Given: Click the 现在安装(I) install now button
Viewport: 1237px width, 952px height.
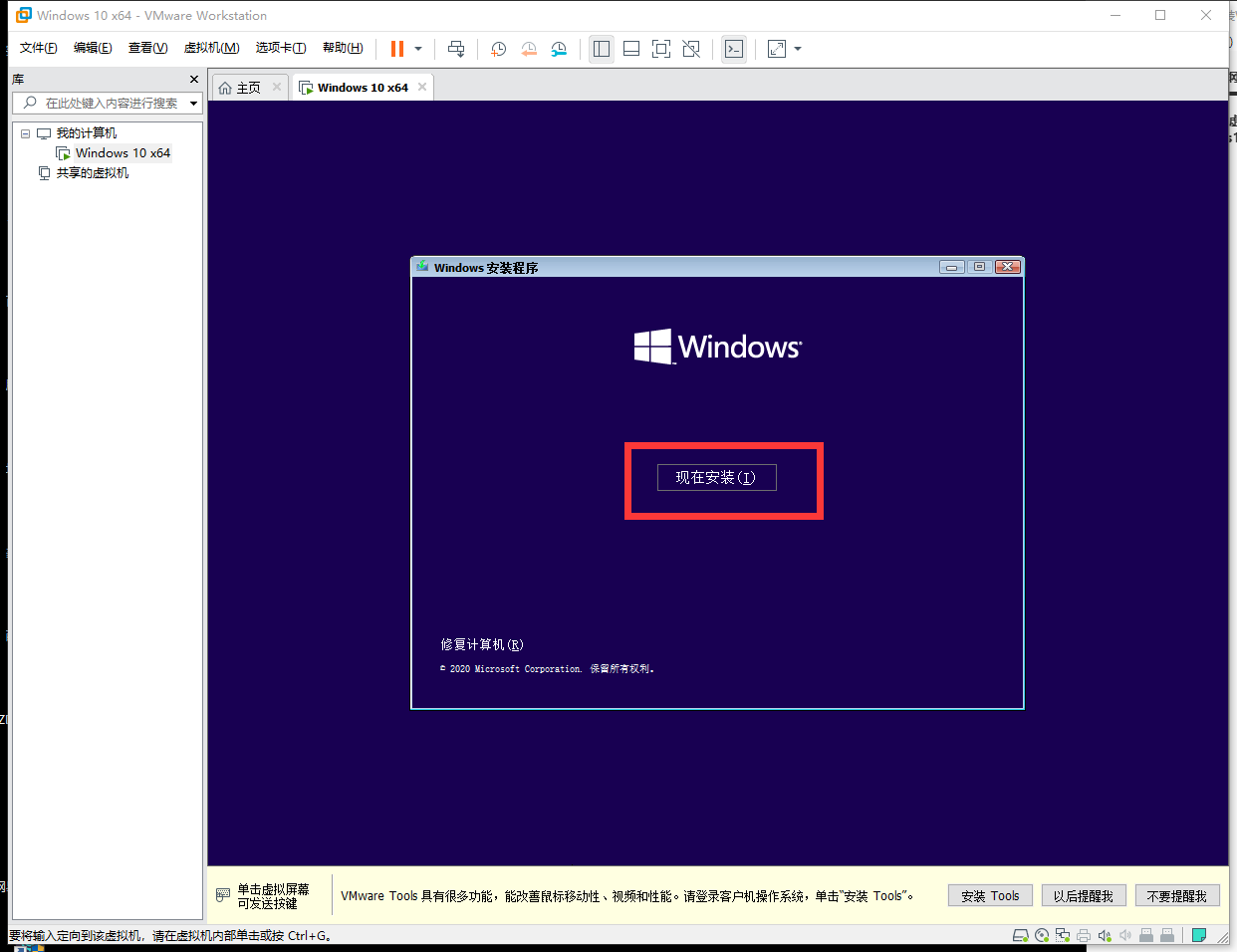Looking at the screenshot, I should [x=716, y=477].
